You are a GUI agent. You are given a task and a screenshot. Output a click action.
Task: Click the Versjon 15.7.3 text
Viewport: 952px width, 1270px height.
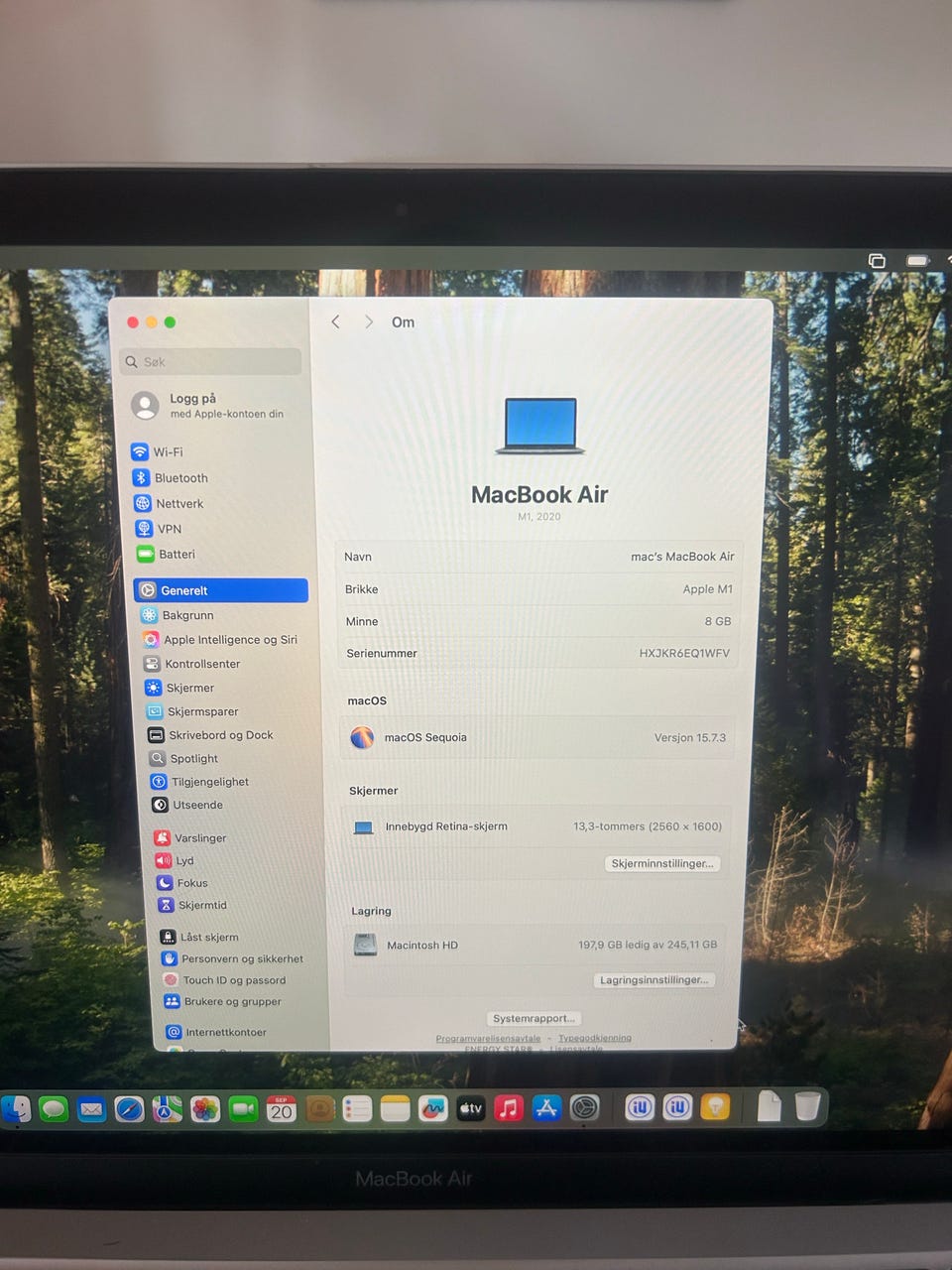690,737
